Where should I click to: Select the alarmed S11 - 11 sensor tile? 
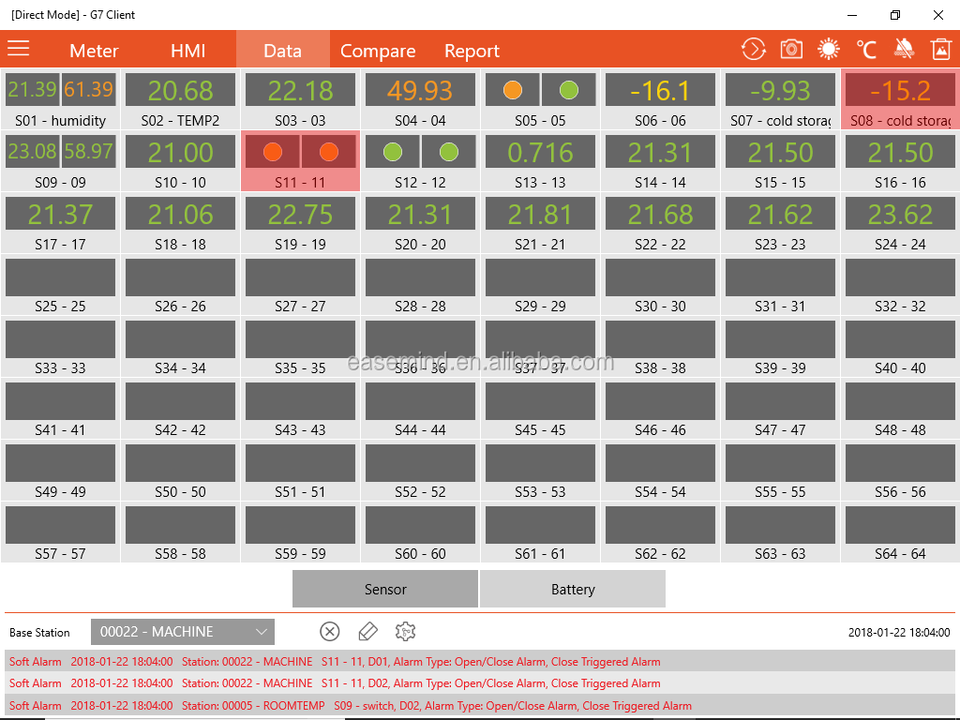(x=300, y=161)
